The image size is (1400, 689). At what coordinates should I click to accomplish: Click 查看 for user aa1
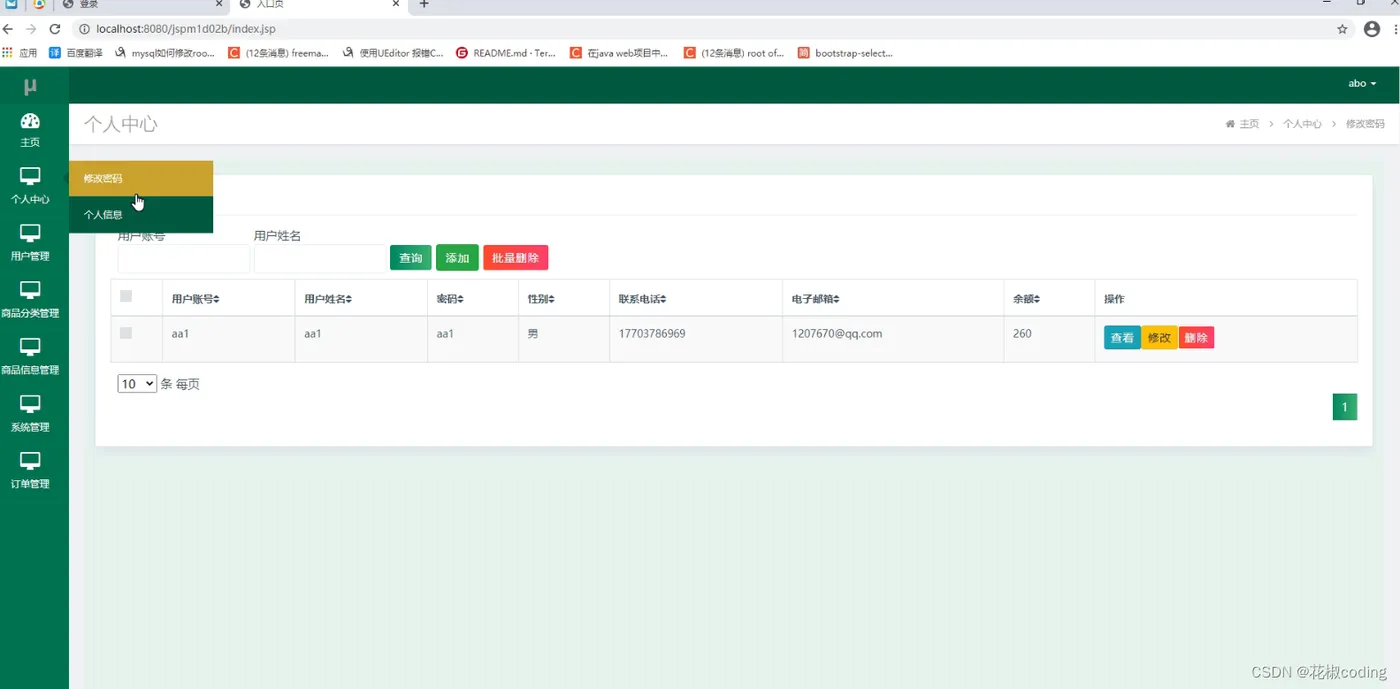pyautogui.click(x=1122, y=338)
